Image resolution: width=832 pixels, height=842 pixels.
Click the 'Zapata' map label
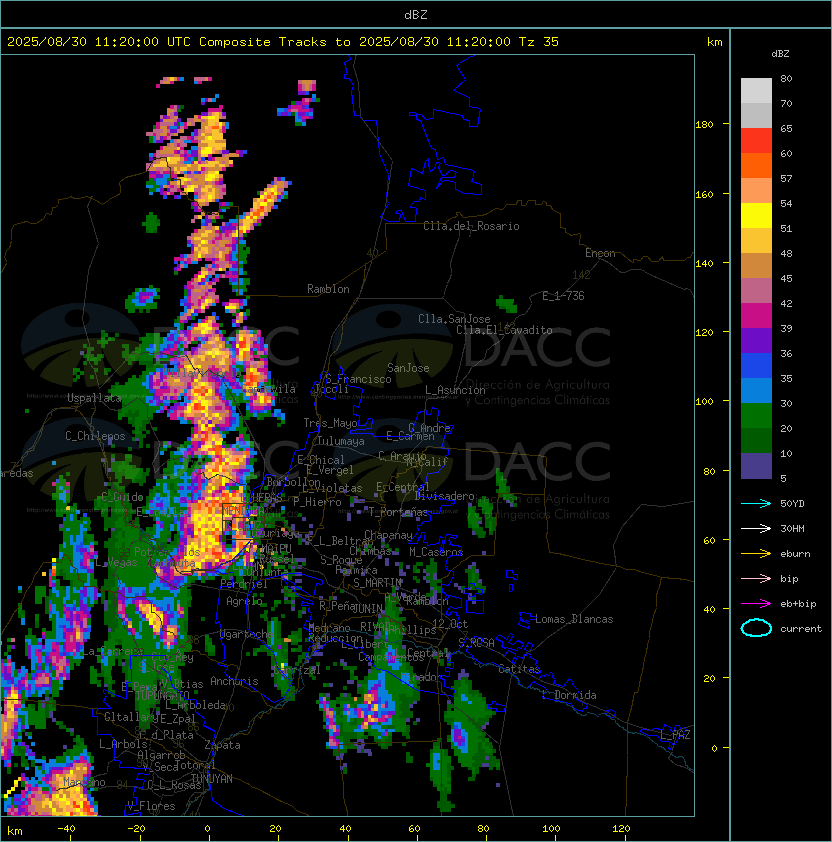[x=222, y=745]
